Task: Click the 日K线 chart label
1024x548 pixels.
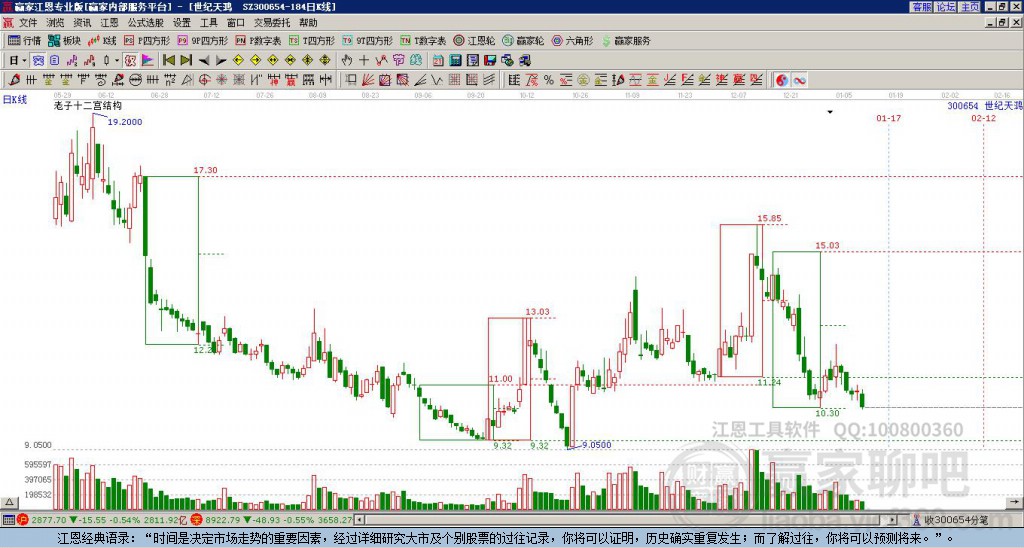Action: coord(15,100)
